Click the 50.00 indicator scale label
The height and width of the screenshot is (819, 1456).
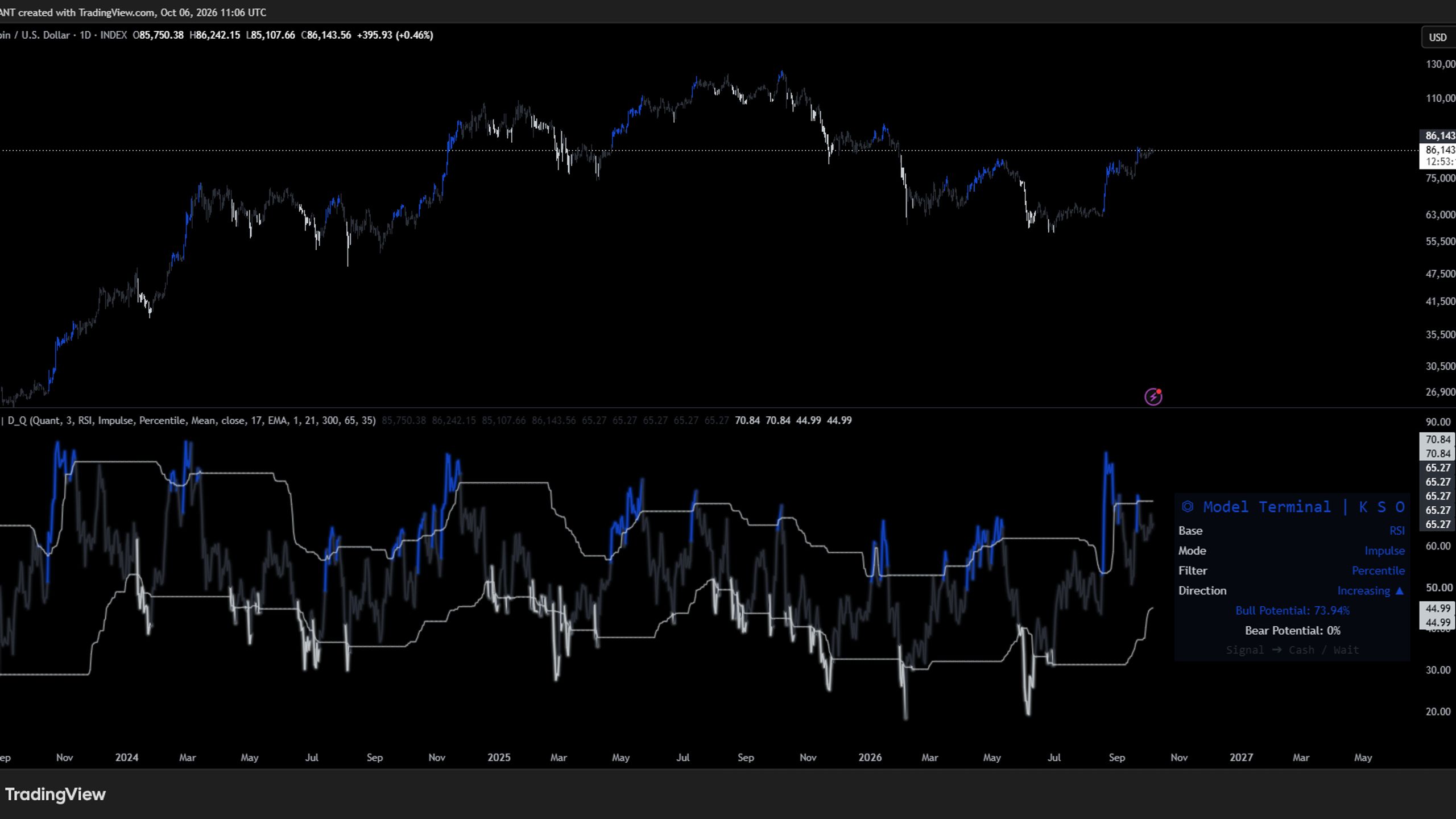[x=1438, y=588]
